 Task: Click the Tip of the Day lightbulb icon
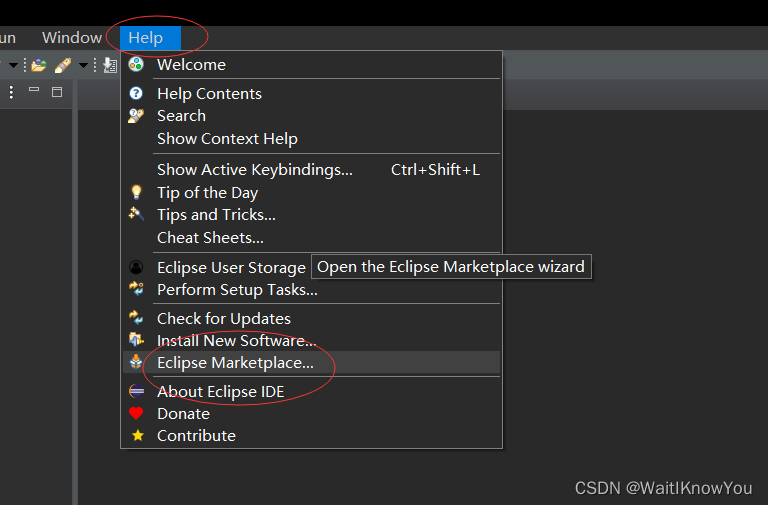click(136, 192)
